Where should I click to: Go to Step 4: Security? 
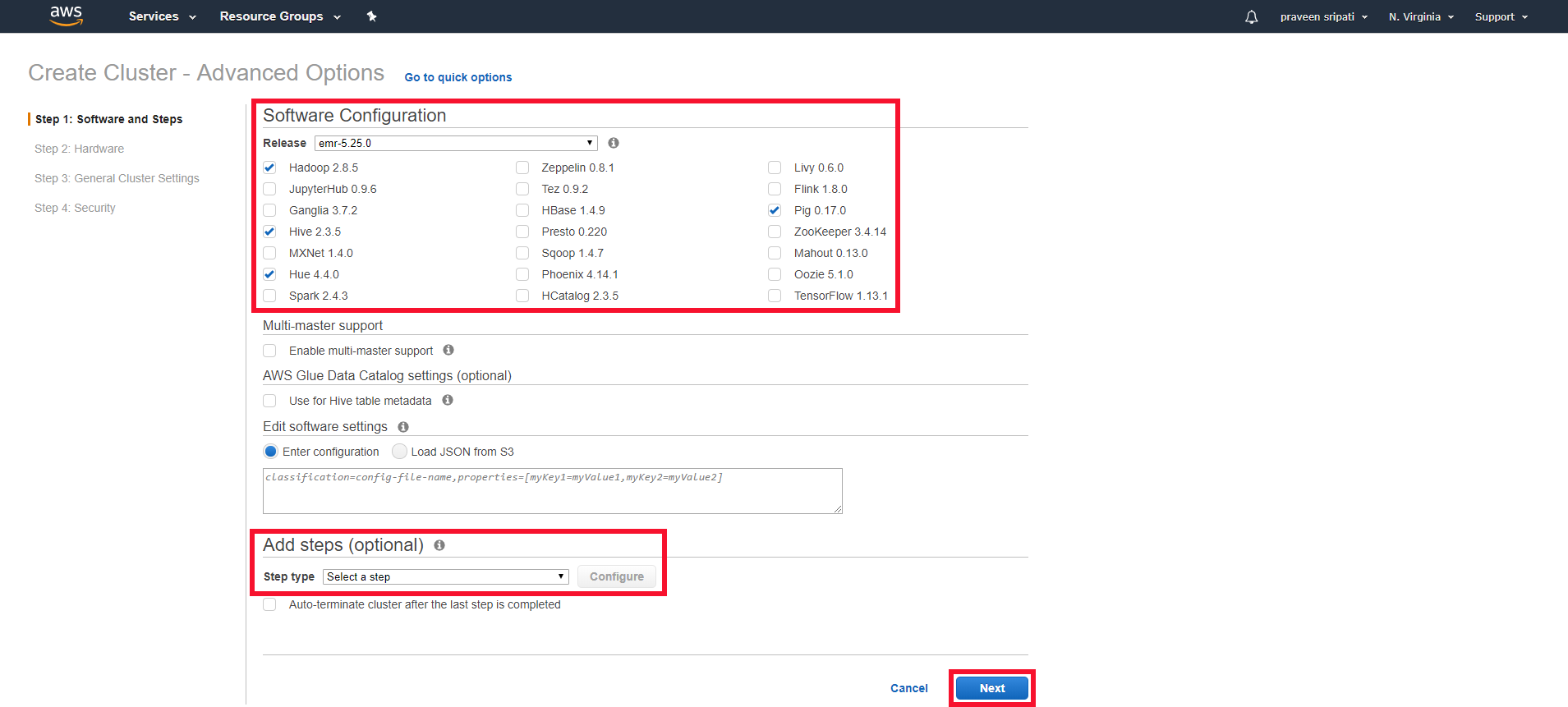[x=75, y=208]
